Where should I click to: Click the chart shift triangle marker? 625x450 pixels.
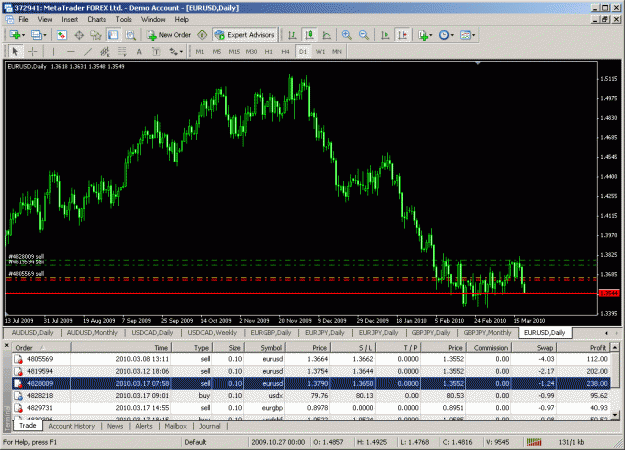pos(478,63)
